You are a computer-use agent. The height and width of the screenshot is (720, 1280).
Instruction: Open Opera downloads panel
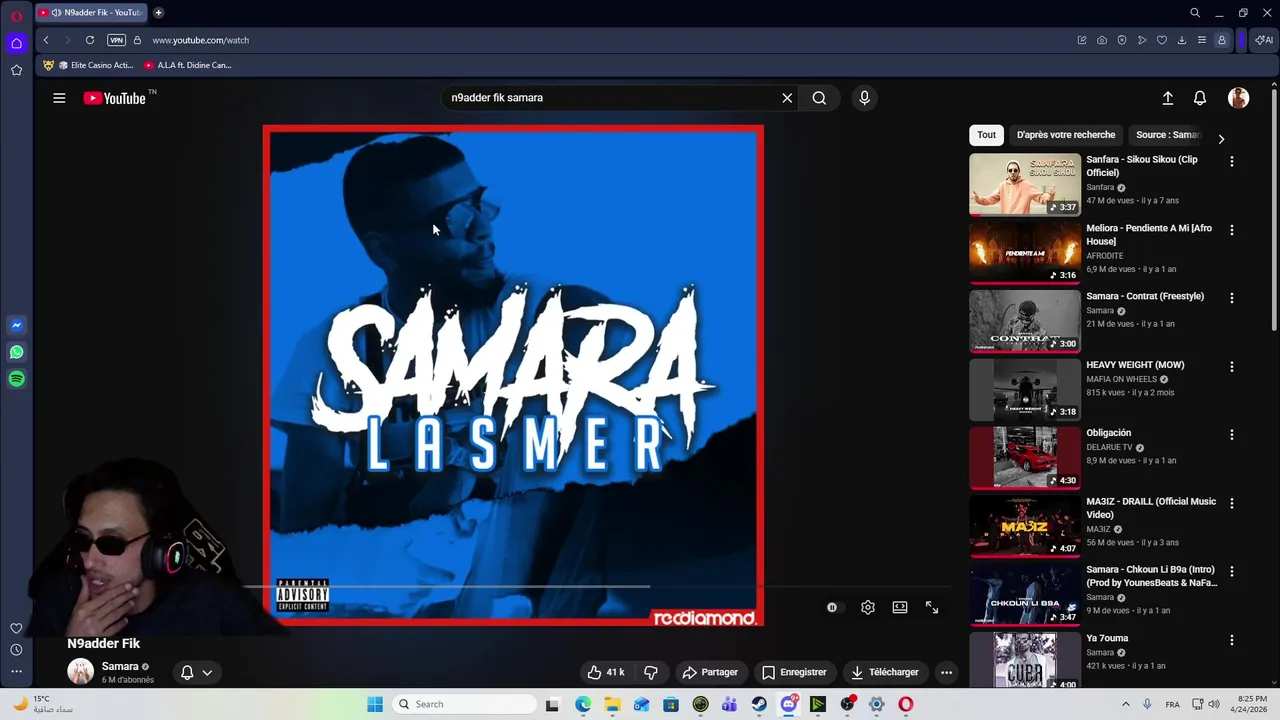(x=1182, y=40)
